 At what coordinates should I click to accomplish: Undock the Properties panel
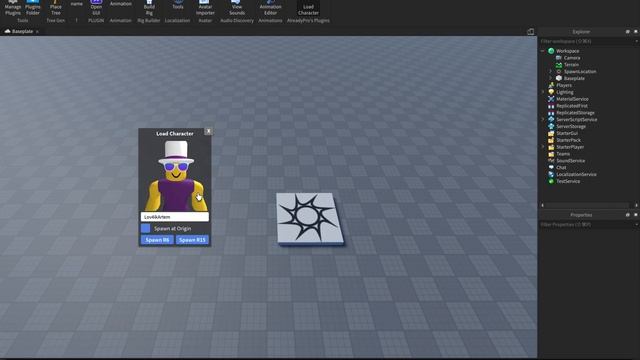click(628, 215)
